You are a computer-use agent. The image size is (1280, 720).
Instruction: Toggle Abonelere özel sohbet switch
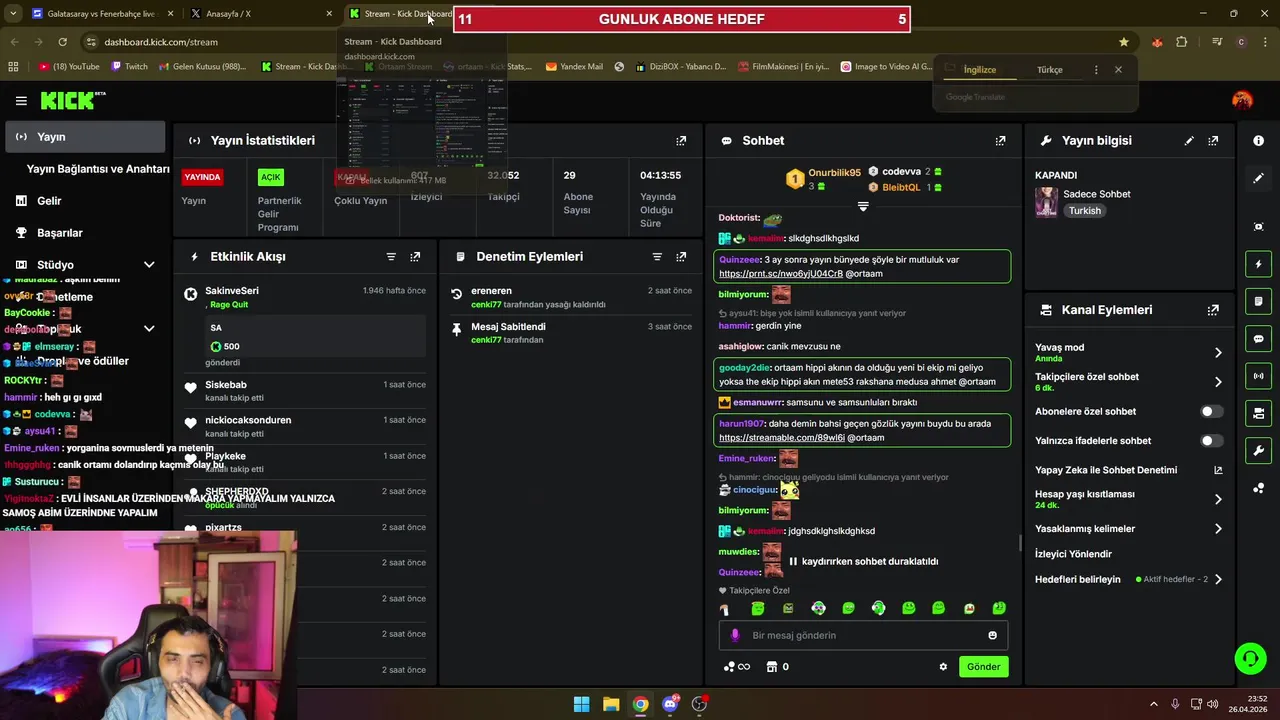click(x=1211, y=411)
